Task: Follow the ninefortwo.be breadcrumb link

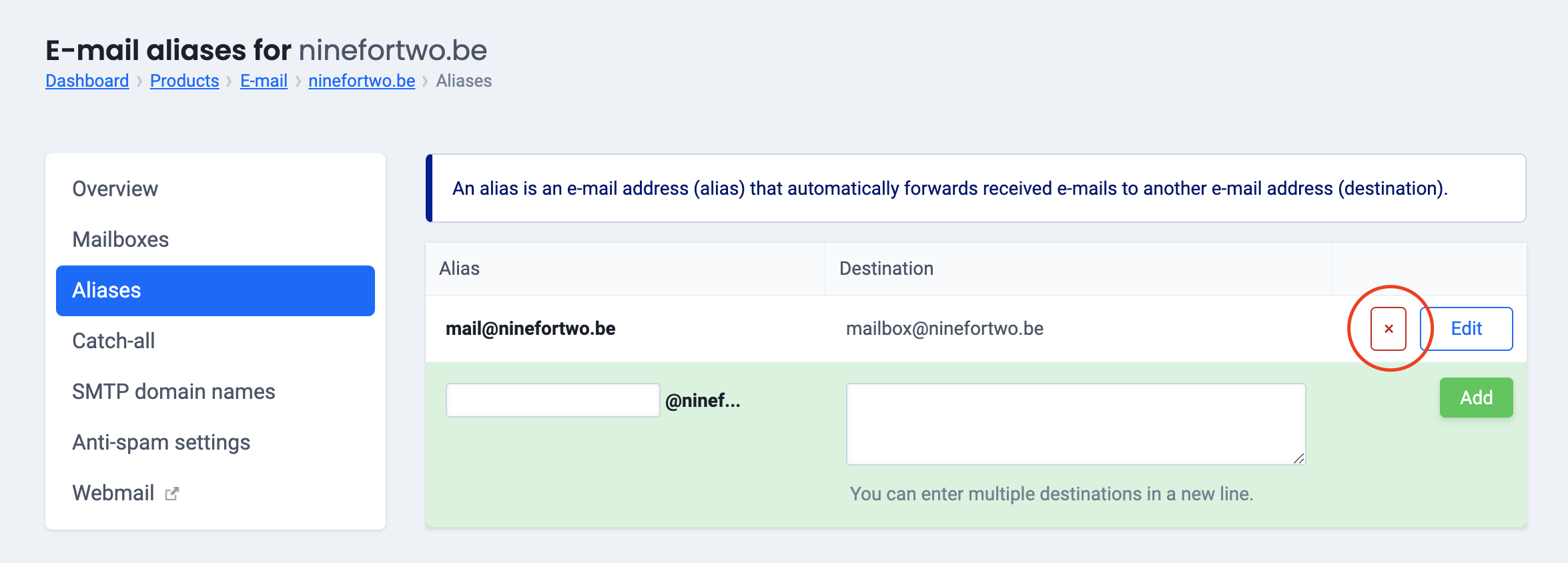Action: (x=362, y=81)
